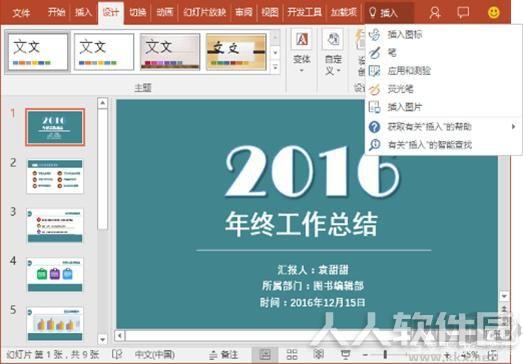Open the 开发工具 developer tab
The height and width of the screenshot is (364, 523).
click(305, 13)
